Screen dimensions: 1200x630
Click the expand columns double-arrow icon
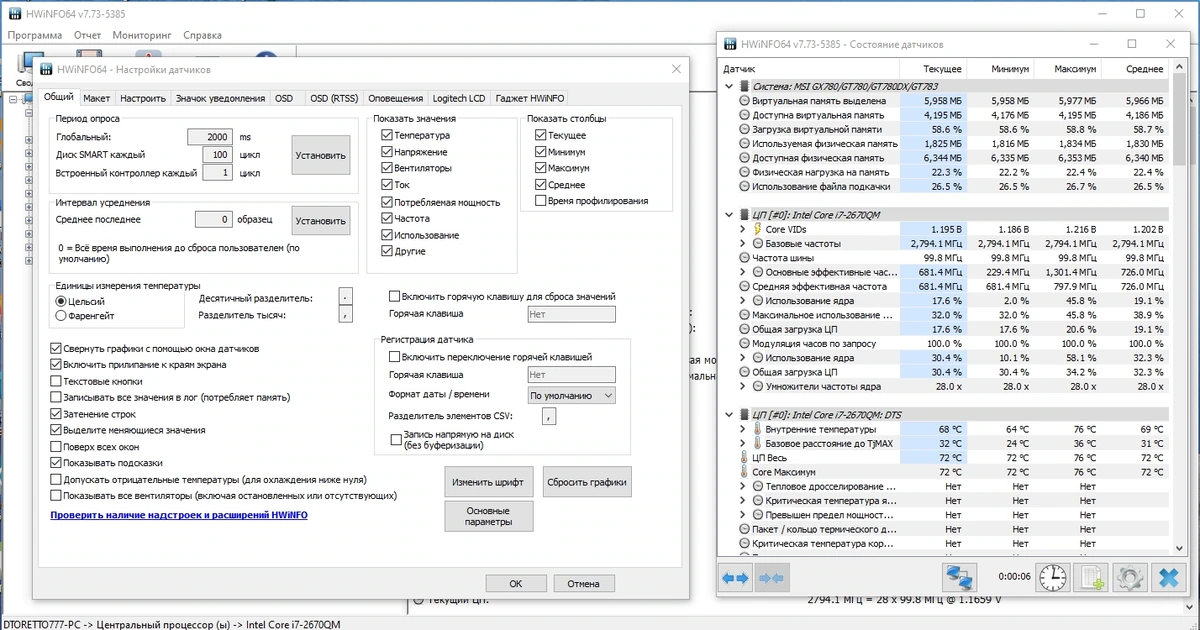click(x=735, y=578)
